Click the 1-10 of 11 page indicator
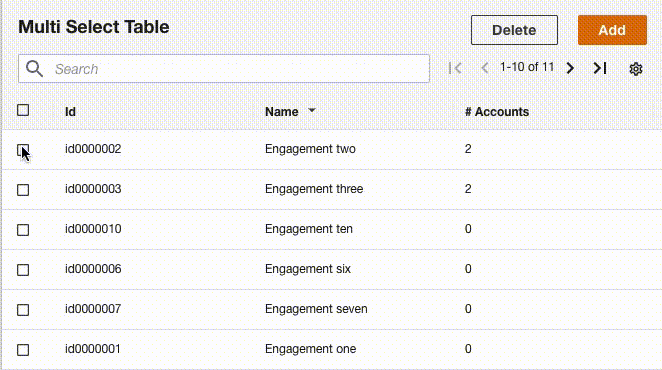The width and height of the screenshot is (662, 370). click(527, 67)
